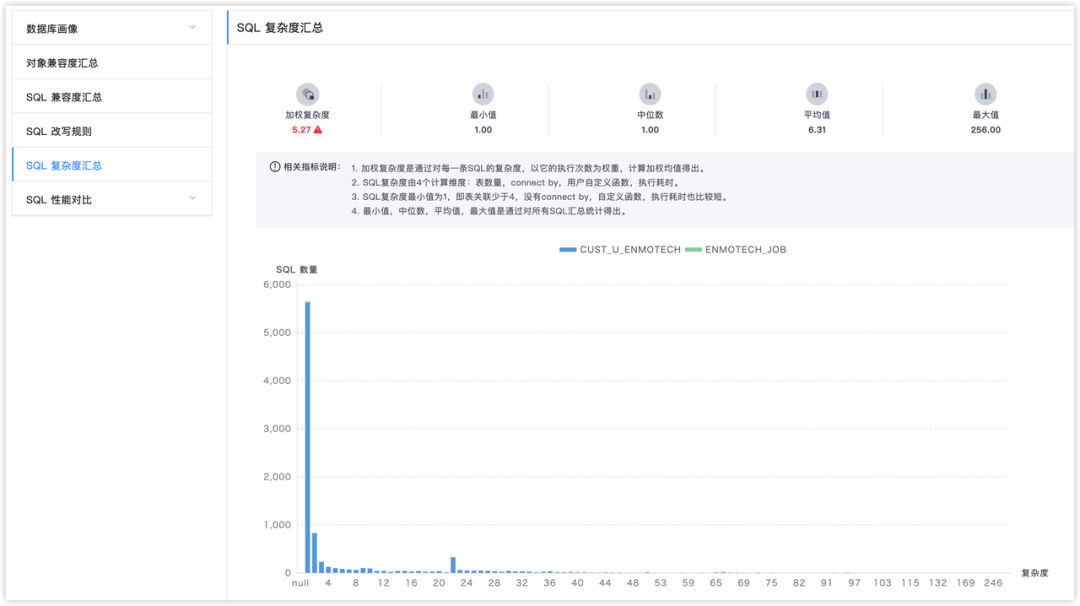Click the tallest blue bar in the chart

click(307, 437)
